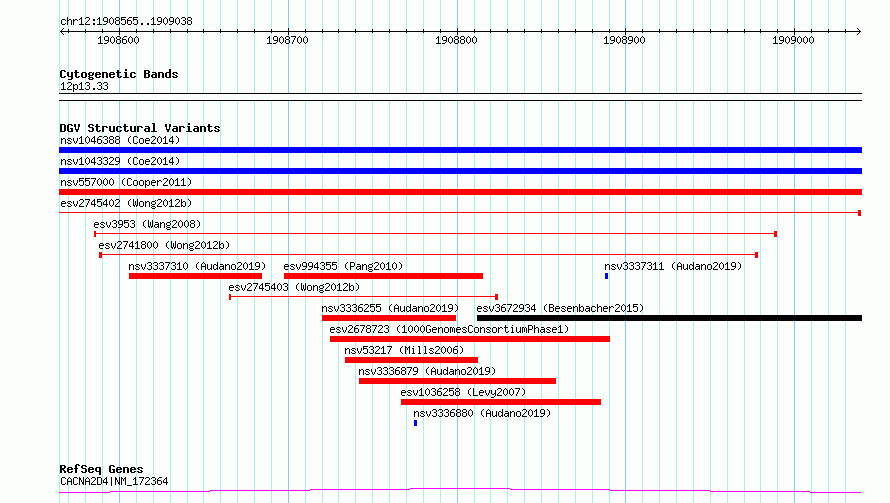Viewport: 890px width, 503px height.
Task: Click the blue nsv1043329 variant bar
Action: pyautogui.click(x=460, y=171)
